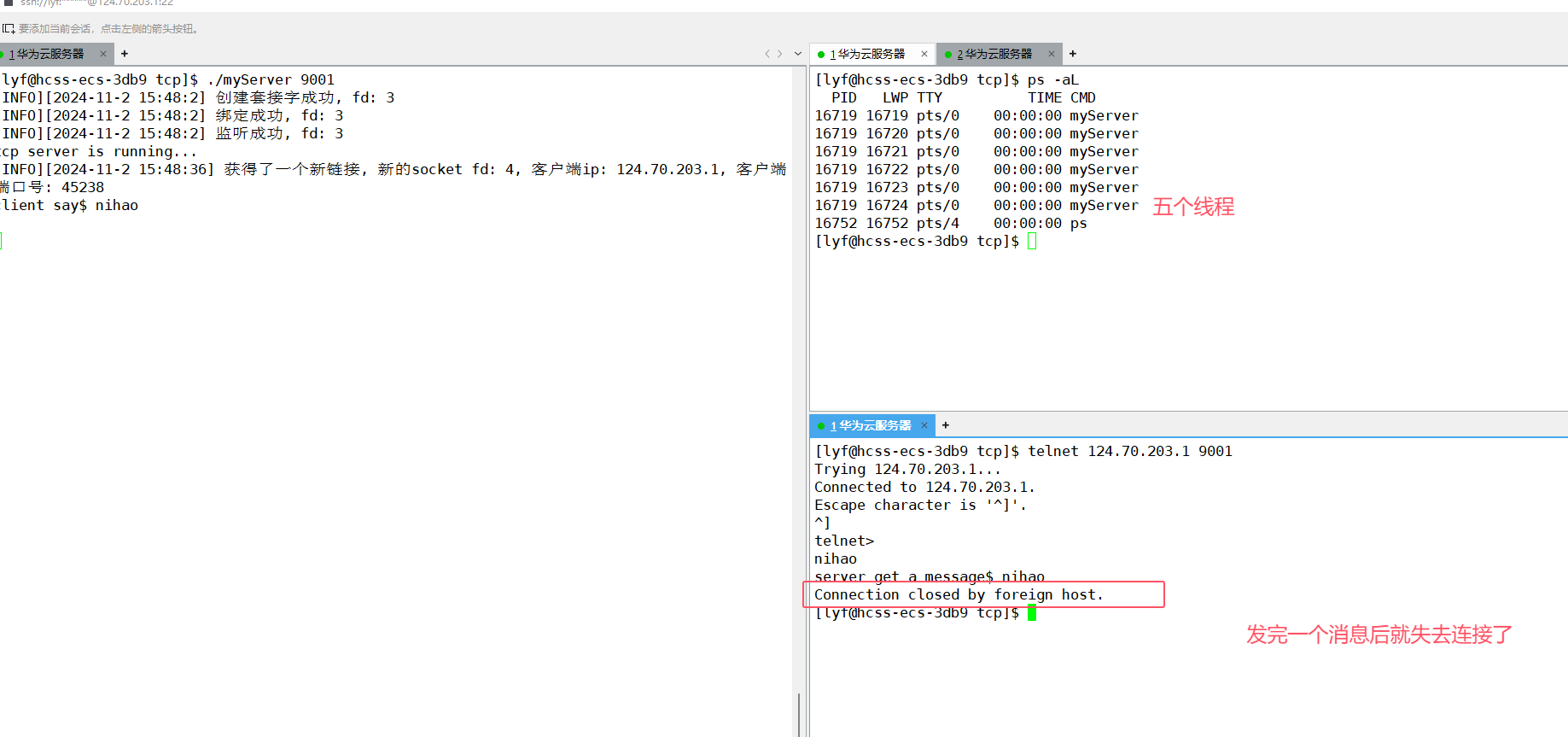Screen dimensions: 1568x737
Task: Click the PID LWP TTY header row
Action: (963, 97)
